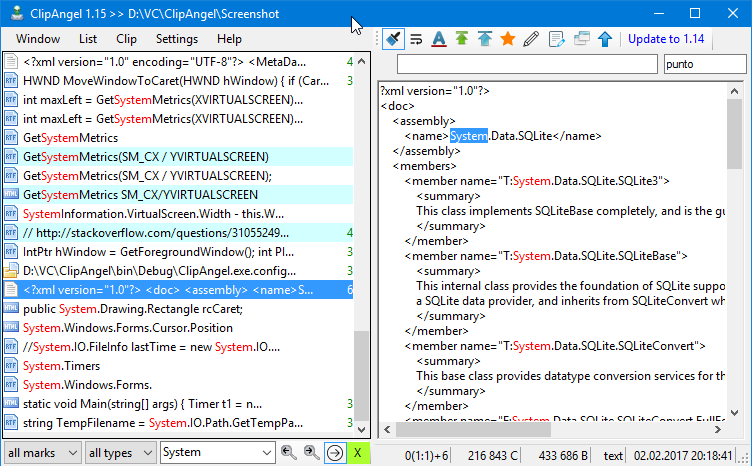Click the blue up arrow toolbar icon

tap(605, 39)
